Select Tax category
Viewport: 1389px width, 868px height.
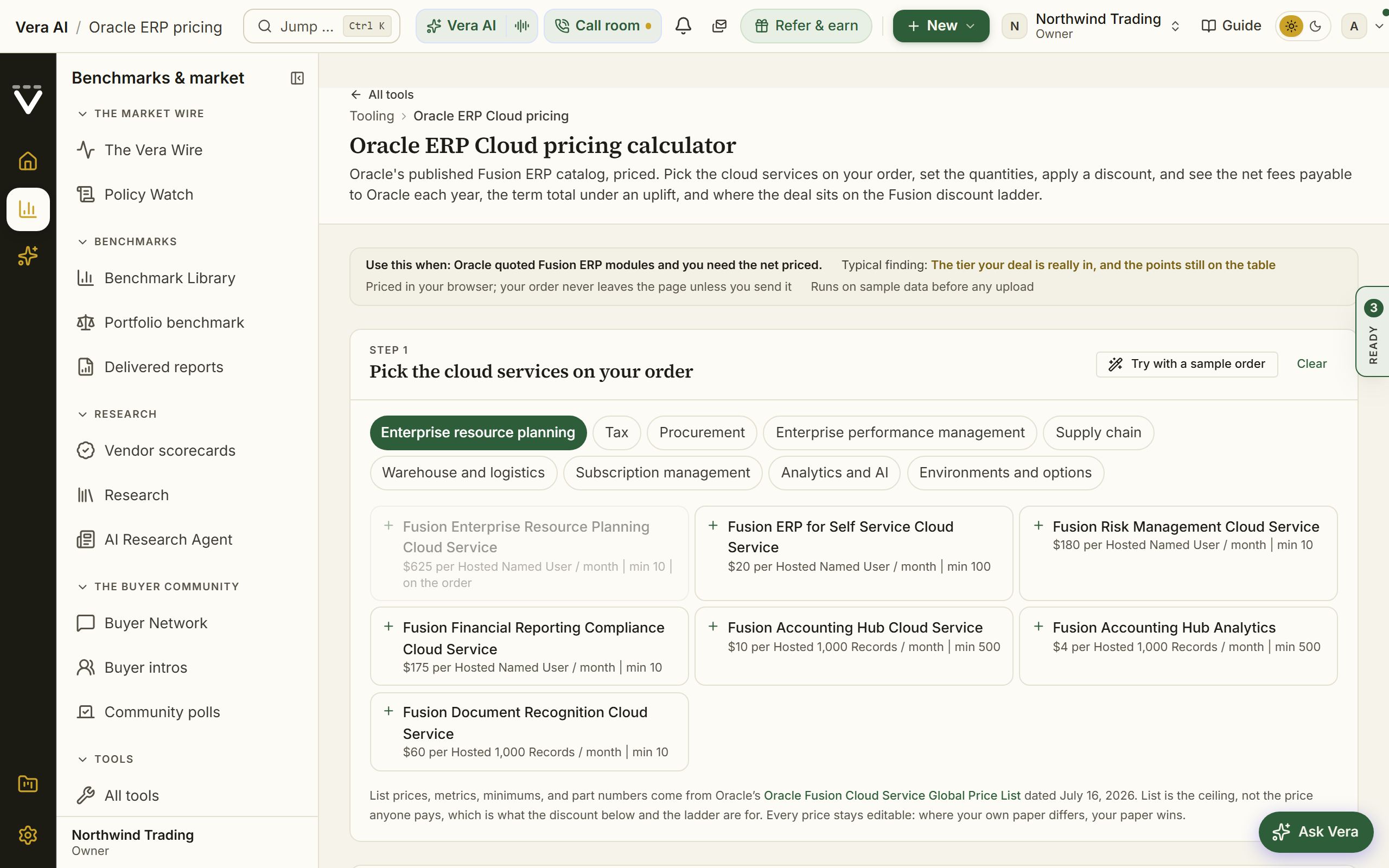click(x=616, y=432)
